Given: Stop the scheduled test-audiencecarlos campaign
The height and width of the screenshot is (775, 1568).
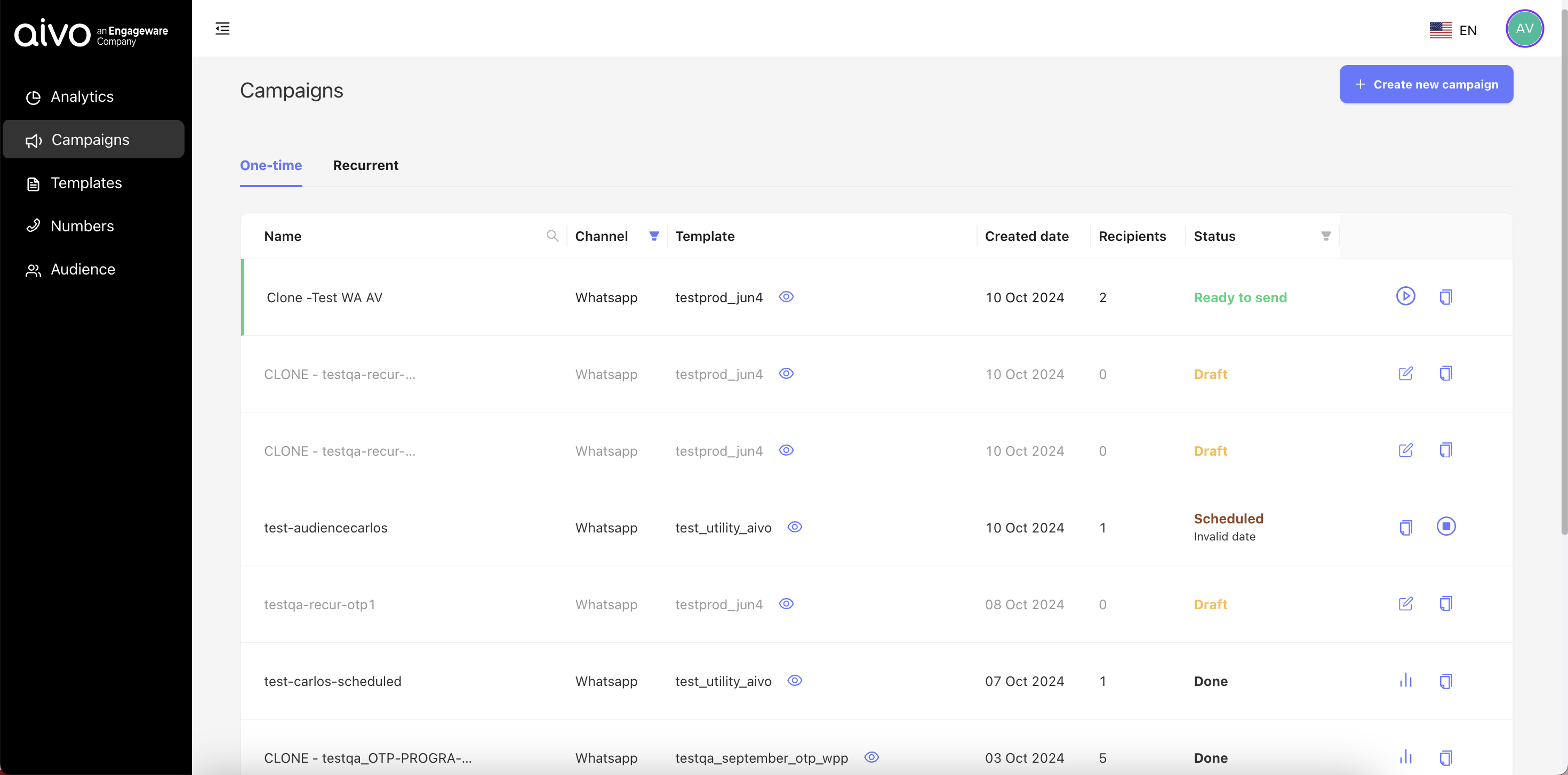Looking at the screenshot, I should [x=1446, y=526].
